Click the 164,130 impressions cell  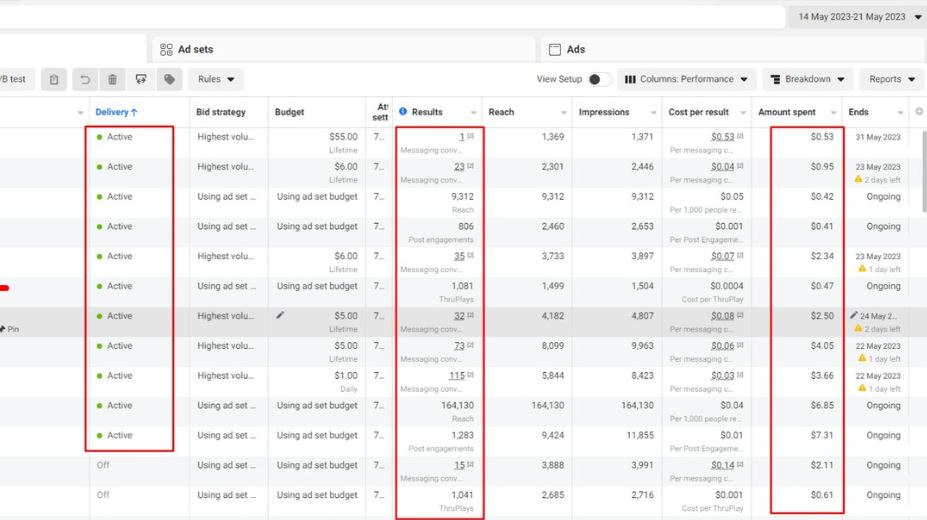(637, 405)
